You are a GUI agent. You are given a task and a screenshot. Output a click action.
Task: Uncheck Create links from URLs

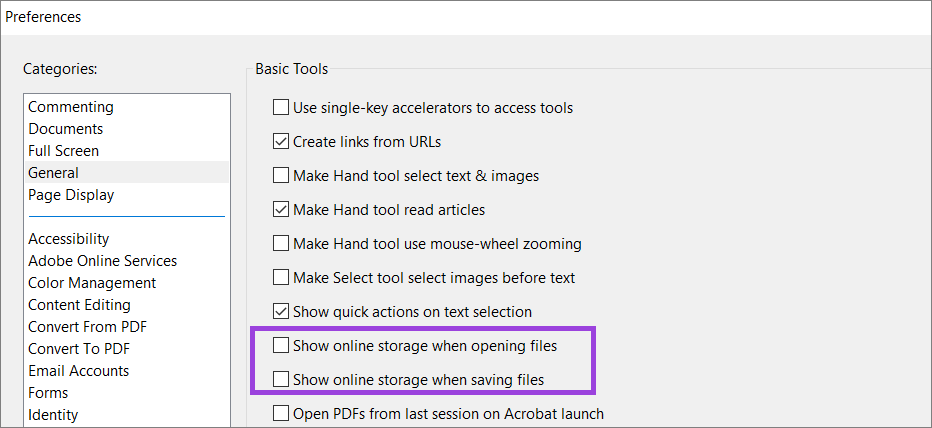[x=281, y=141]
